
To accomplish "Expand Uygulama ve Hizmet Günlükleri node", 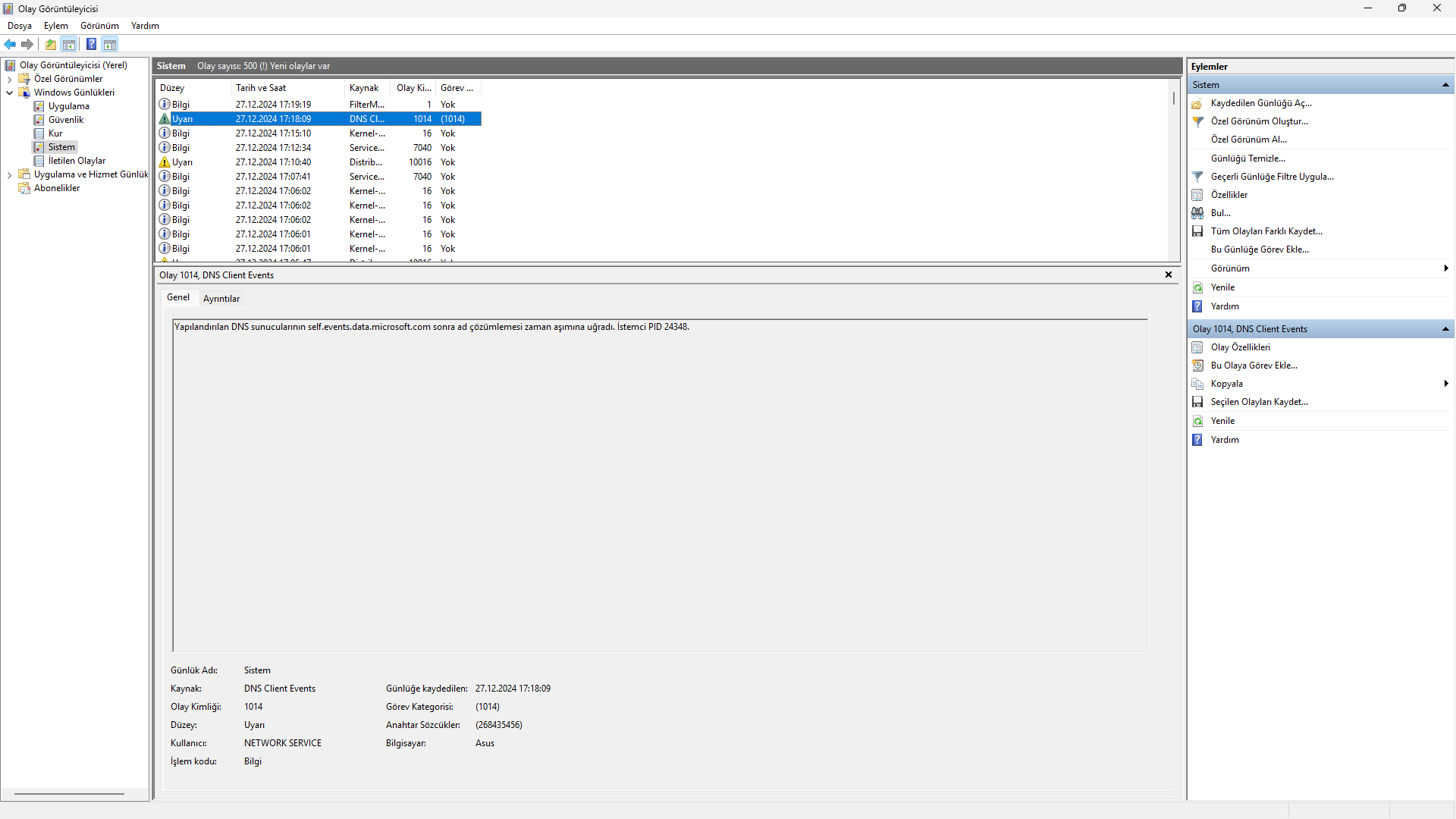I will coord(9,174).
